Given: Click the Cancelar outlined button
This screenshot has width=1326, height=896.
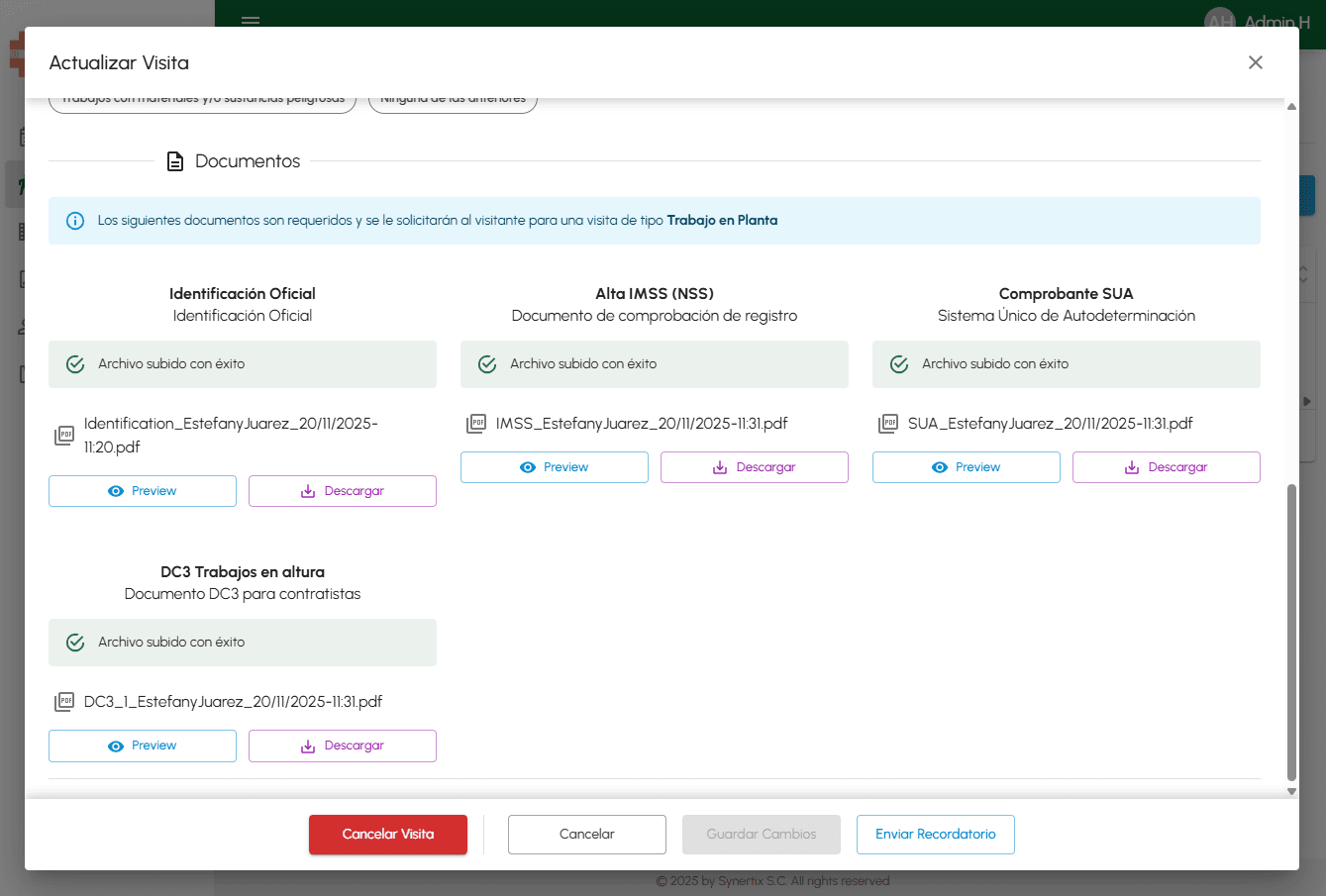Looking at the screenshot, I should pos(587,835).
